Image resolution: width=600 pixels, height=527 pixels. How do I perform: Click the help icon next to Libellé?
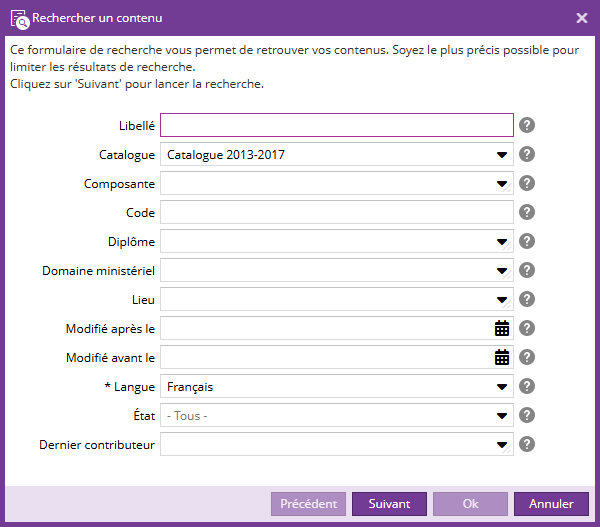527,125
